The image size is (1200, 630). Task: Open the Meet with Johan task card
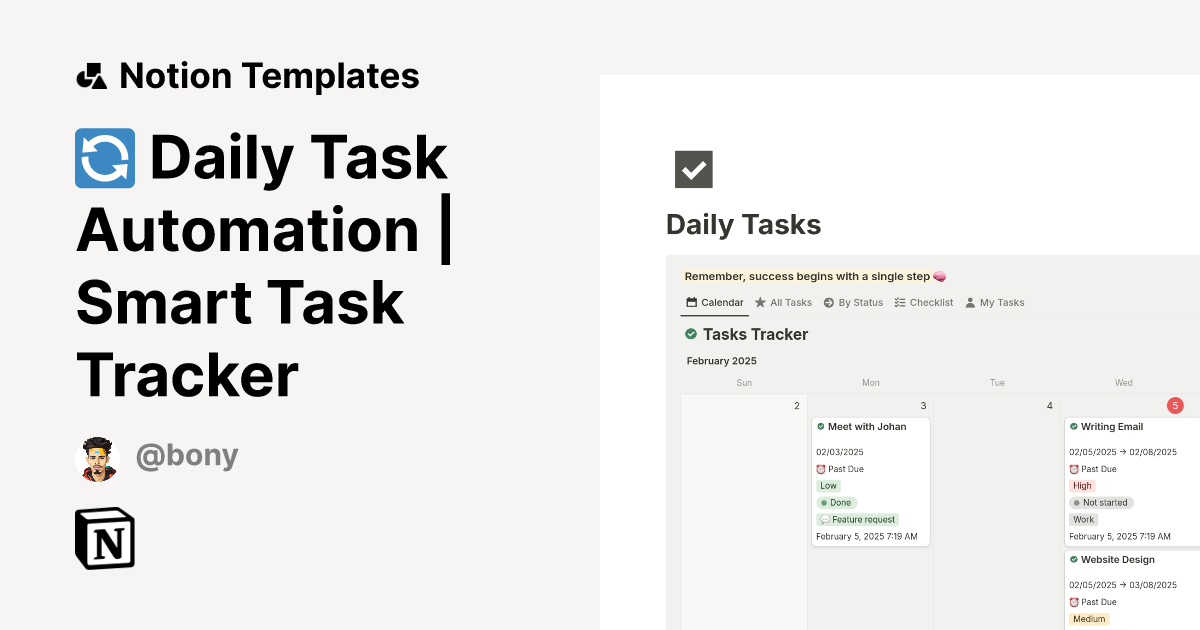[865, 426]
